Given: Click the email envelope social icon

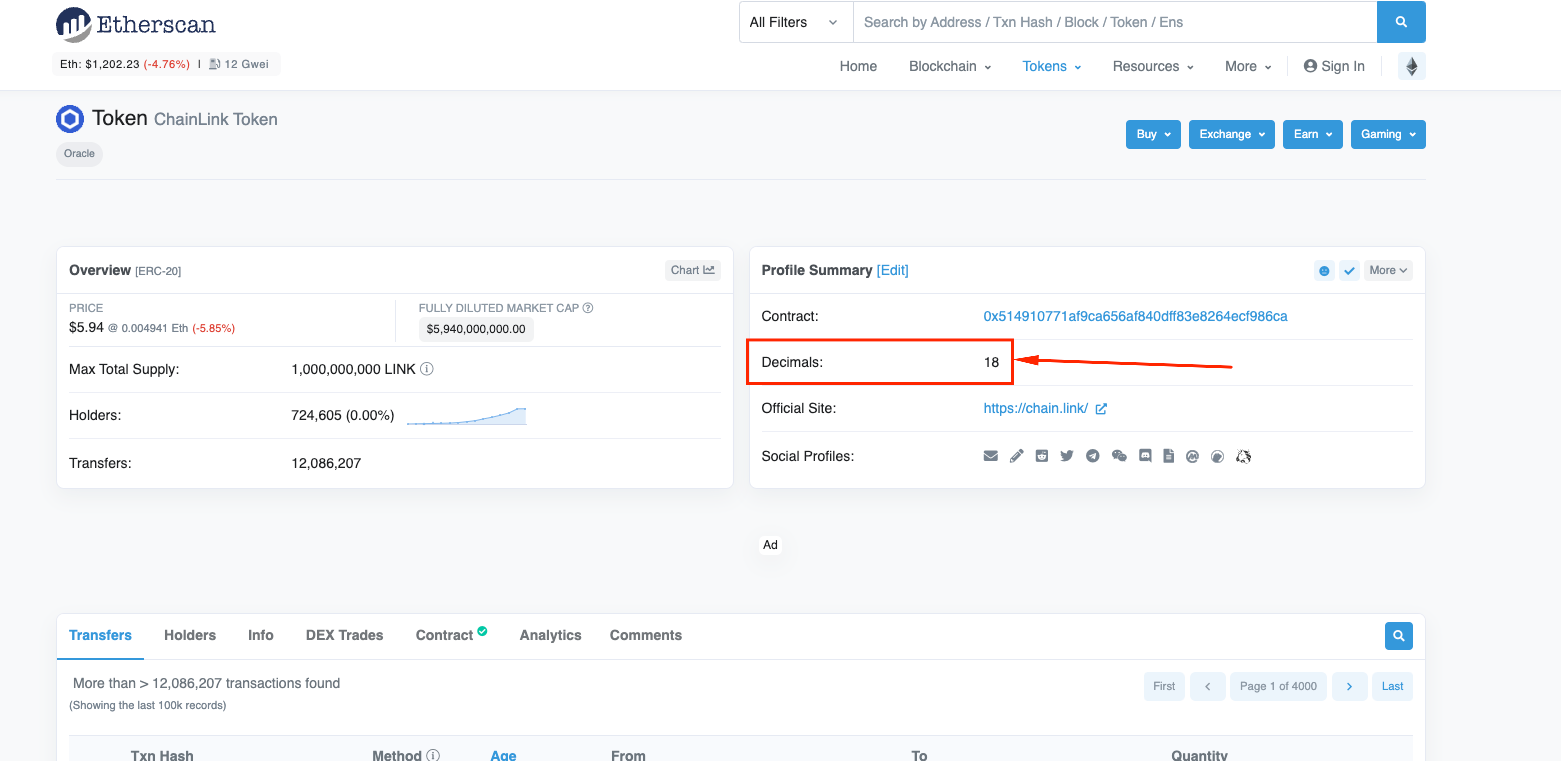Looking at the screenshot, I should click(x=991, y=456).
